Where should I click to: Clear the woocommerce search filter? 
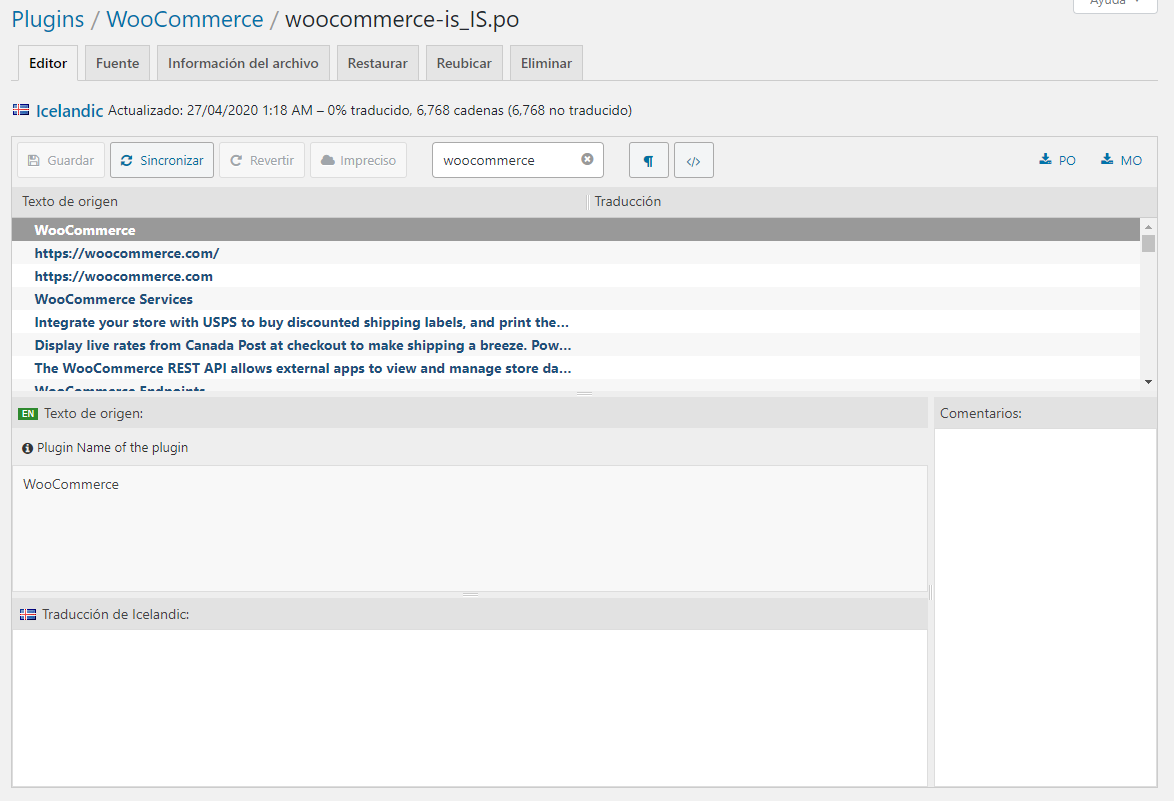pyautogui.click(x=588, y=159)
